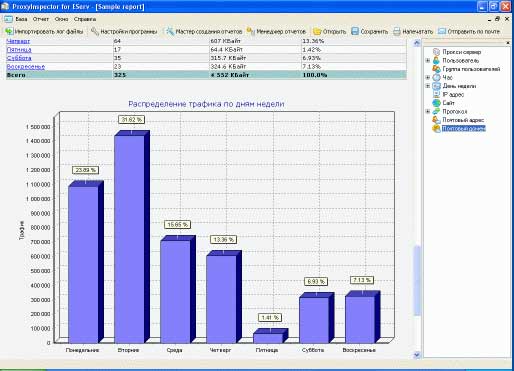This screenshot has height=371, width=514.
Task: Open the Отчет menu
Action: pyautogui.click(x=41, y=19)
